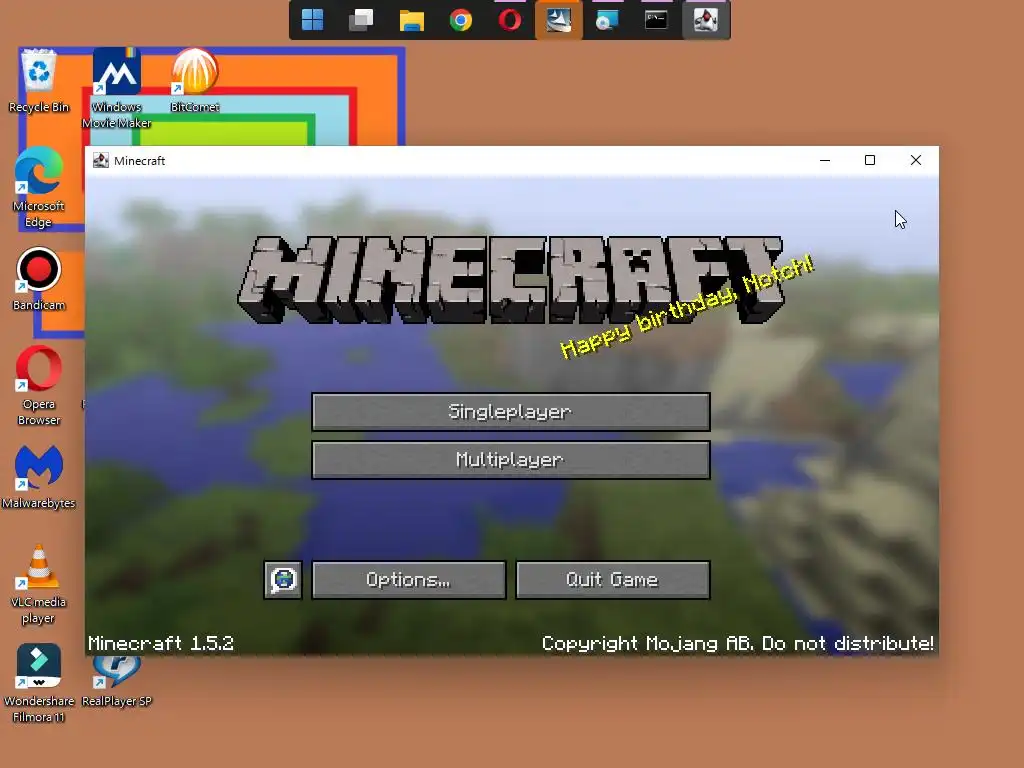Viewport: 1024px width, 768px height.
Task: Select the Opera Browser desktop shortcut
Action: pyautogui.click(x=39, y=386)
